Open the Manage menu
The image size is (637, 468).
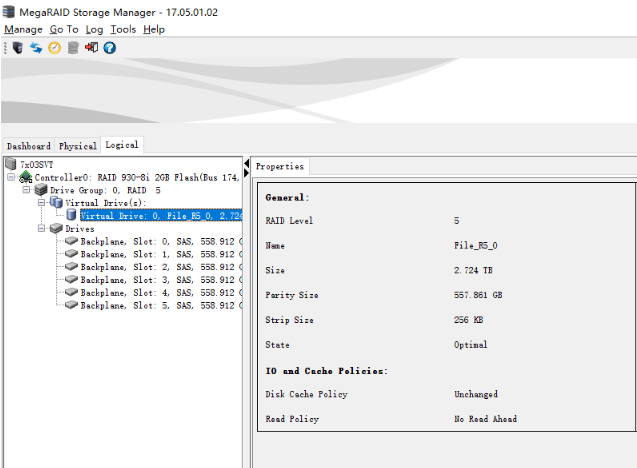[x=23, y=29]
